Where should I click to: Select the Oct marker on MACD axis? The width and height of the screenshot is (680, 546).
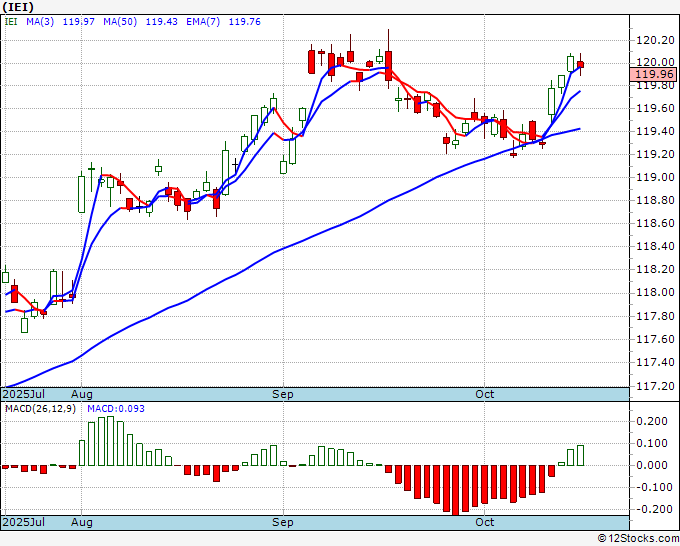(x=485, y=522)
